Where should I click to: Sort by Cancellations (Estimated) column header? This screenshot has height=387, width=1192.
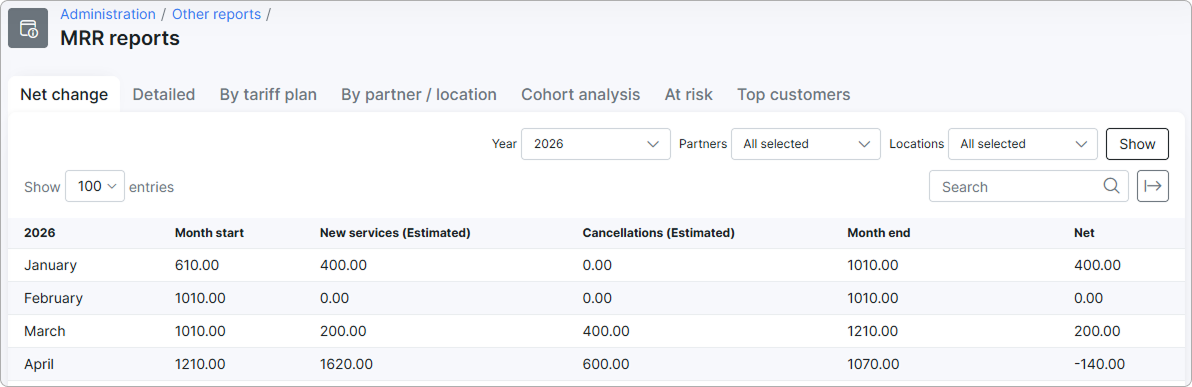tap(658, 233)
